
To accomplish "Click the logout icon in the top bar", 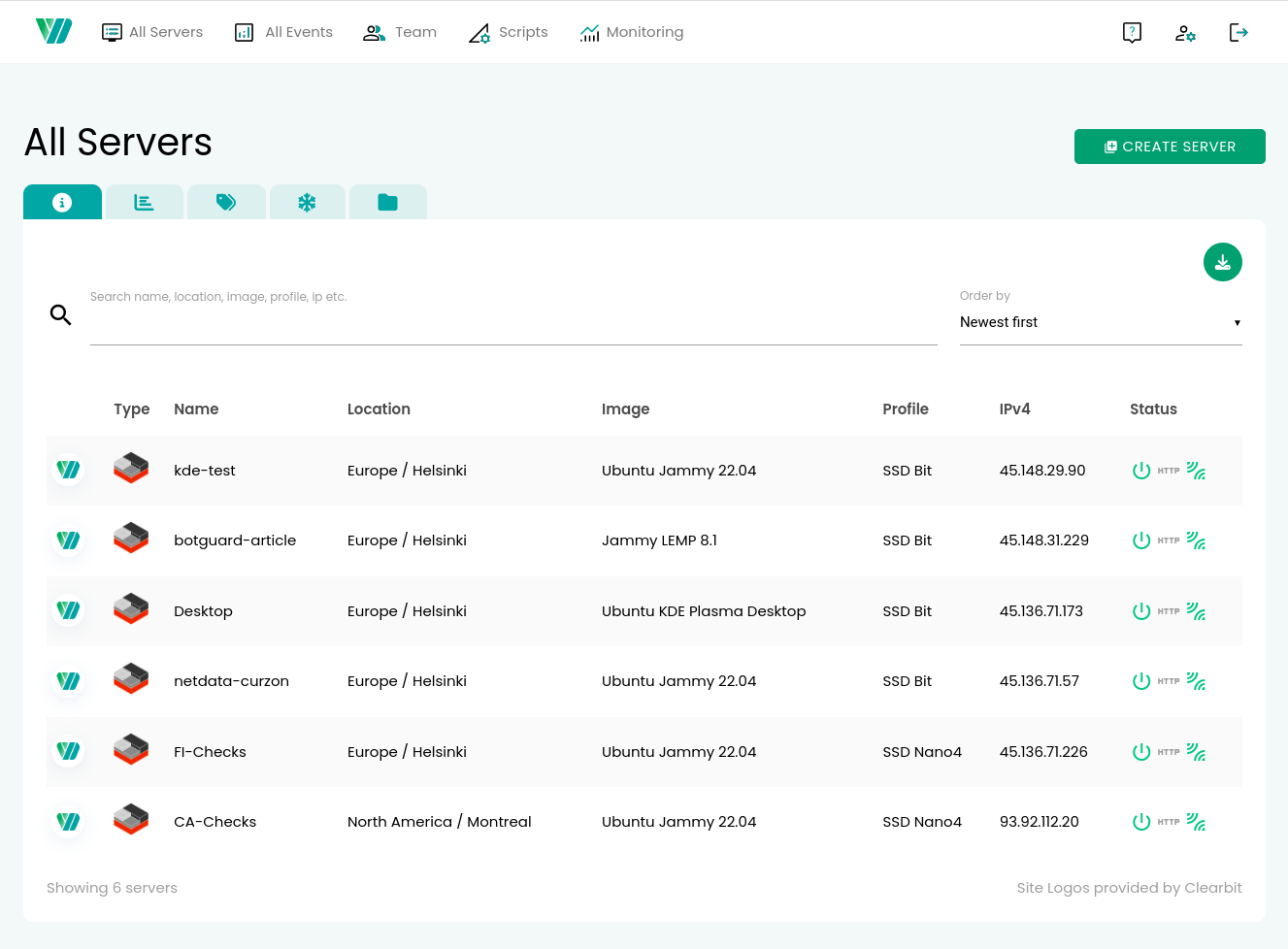I will click(1238, 33).
